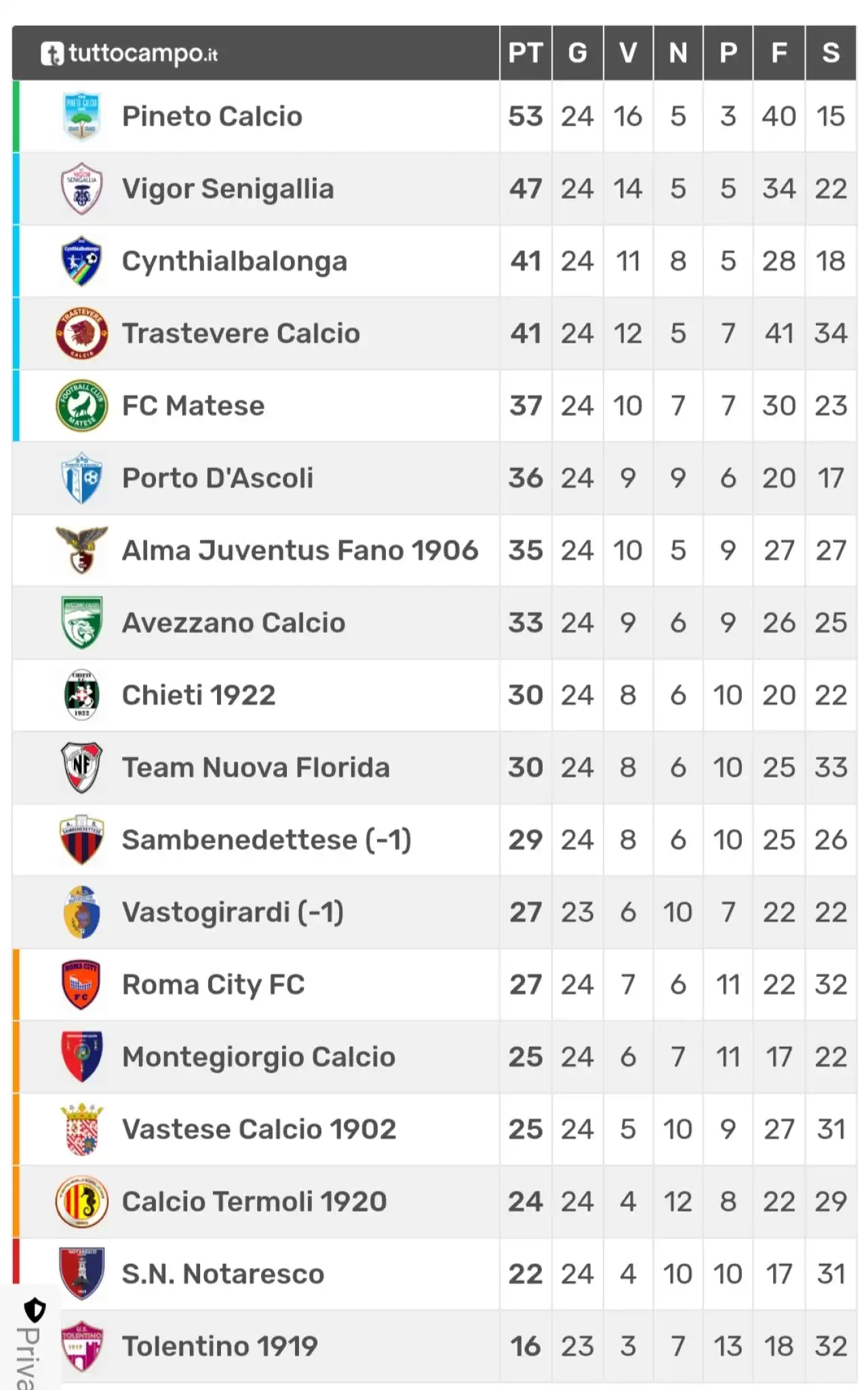The height and width of the screenshot is (1390, 868).
Task: Click the Roma City FC crest
Action: click(x=82, y=984)
